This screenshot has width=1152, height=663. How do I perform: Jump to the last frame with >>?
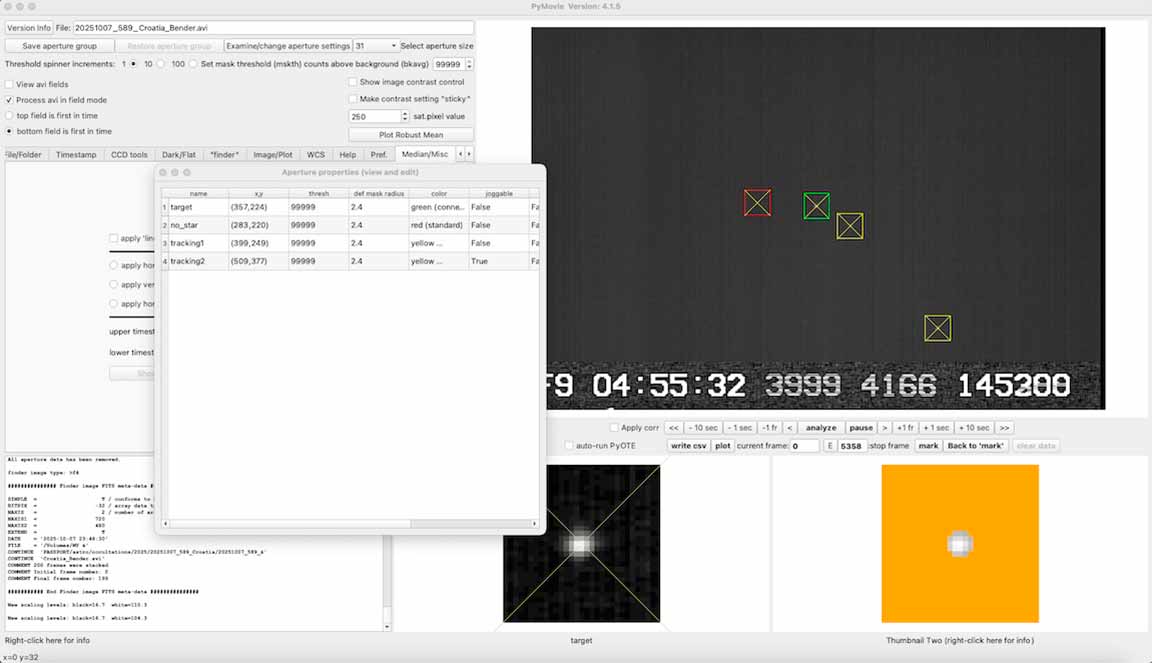point(1004,428)
